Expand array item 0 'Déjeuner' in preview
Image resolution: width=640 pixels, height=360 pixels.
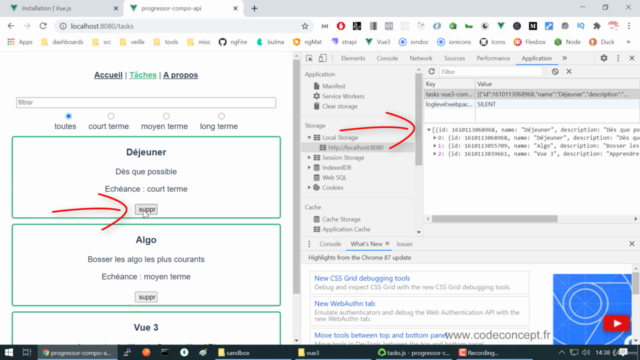[435, 138]
